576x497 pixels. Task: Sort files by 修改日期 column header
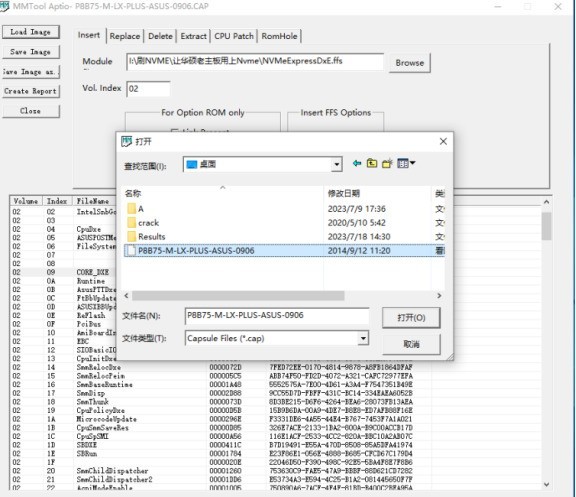(x=377, y=193)
